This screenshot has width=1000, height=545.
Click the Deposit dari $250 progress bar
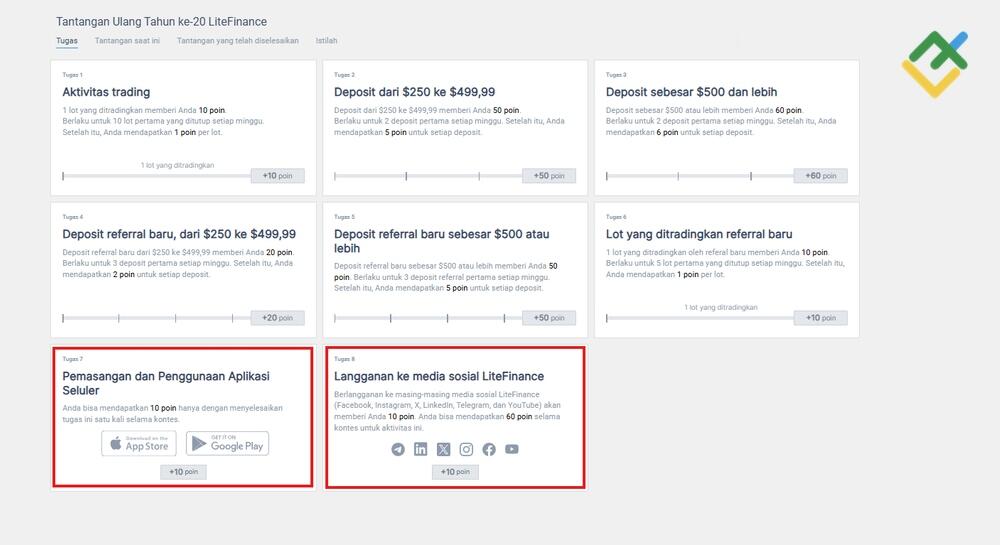pos(428,176)
